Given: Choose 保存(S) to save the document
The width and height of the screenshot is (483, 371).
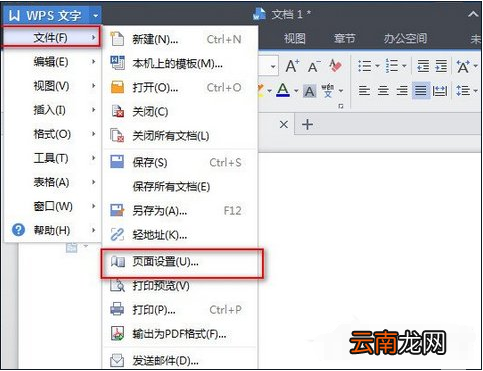Looking at the screenshot, I should click(180, 162).
